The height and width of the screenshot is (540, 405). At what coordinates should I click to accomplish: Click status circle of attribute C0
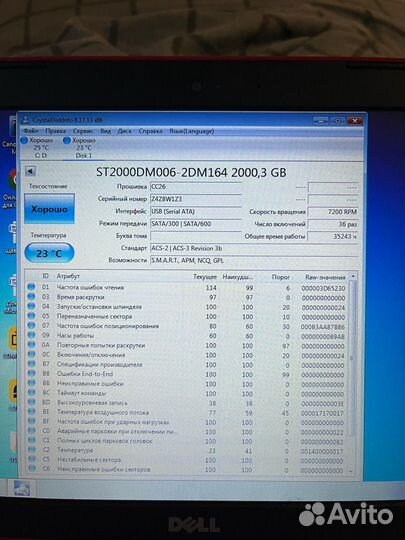pyautogui.click(x=31, y=430)
